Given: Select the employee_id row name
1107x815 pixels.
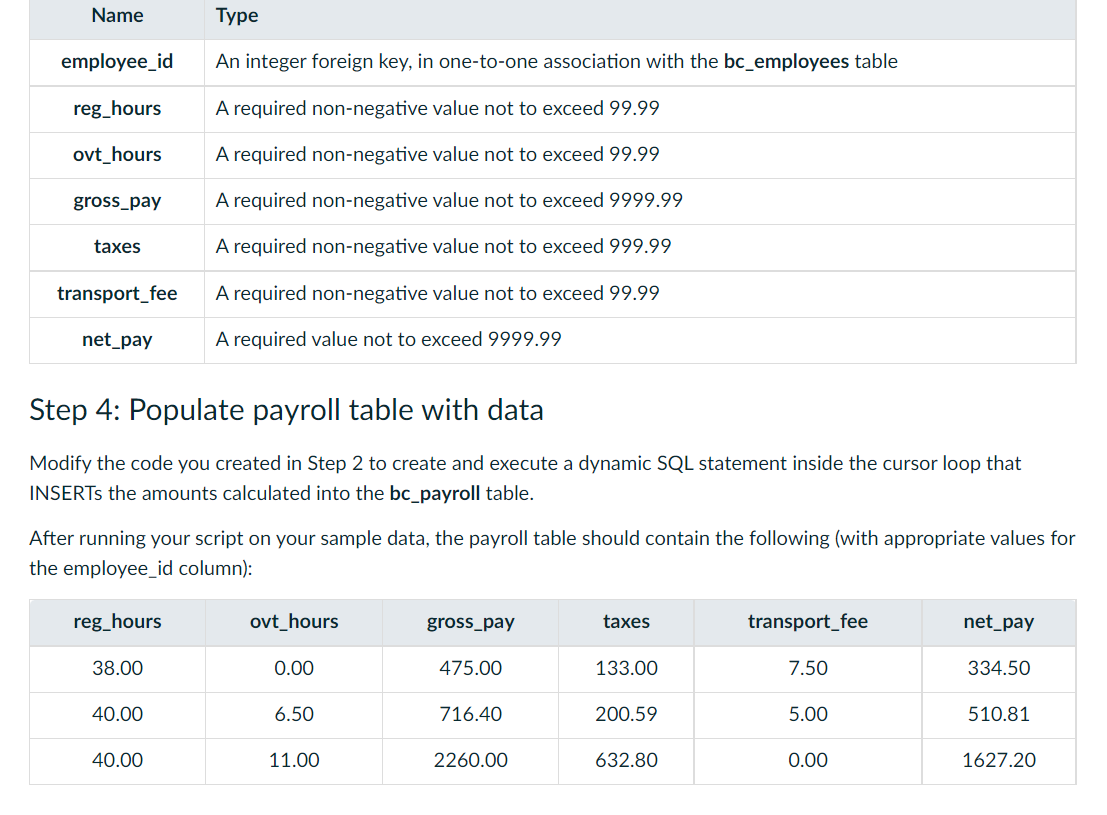Looking at the screenshot, I should (x=117, y=61).
